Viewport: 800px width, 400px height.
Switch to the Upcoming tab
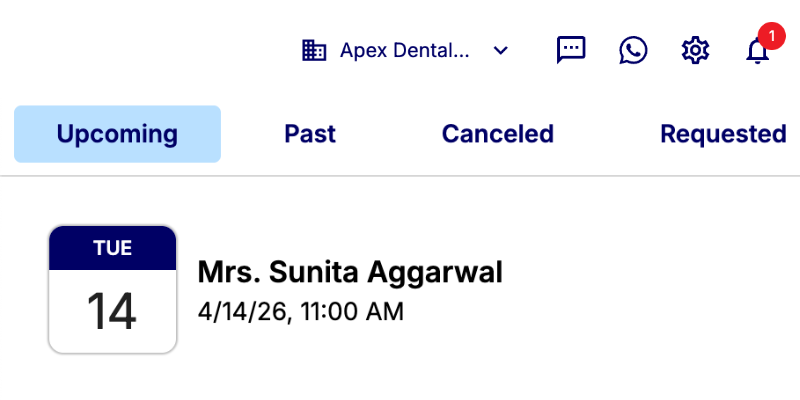point(117,134)
